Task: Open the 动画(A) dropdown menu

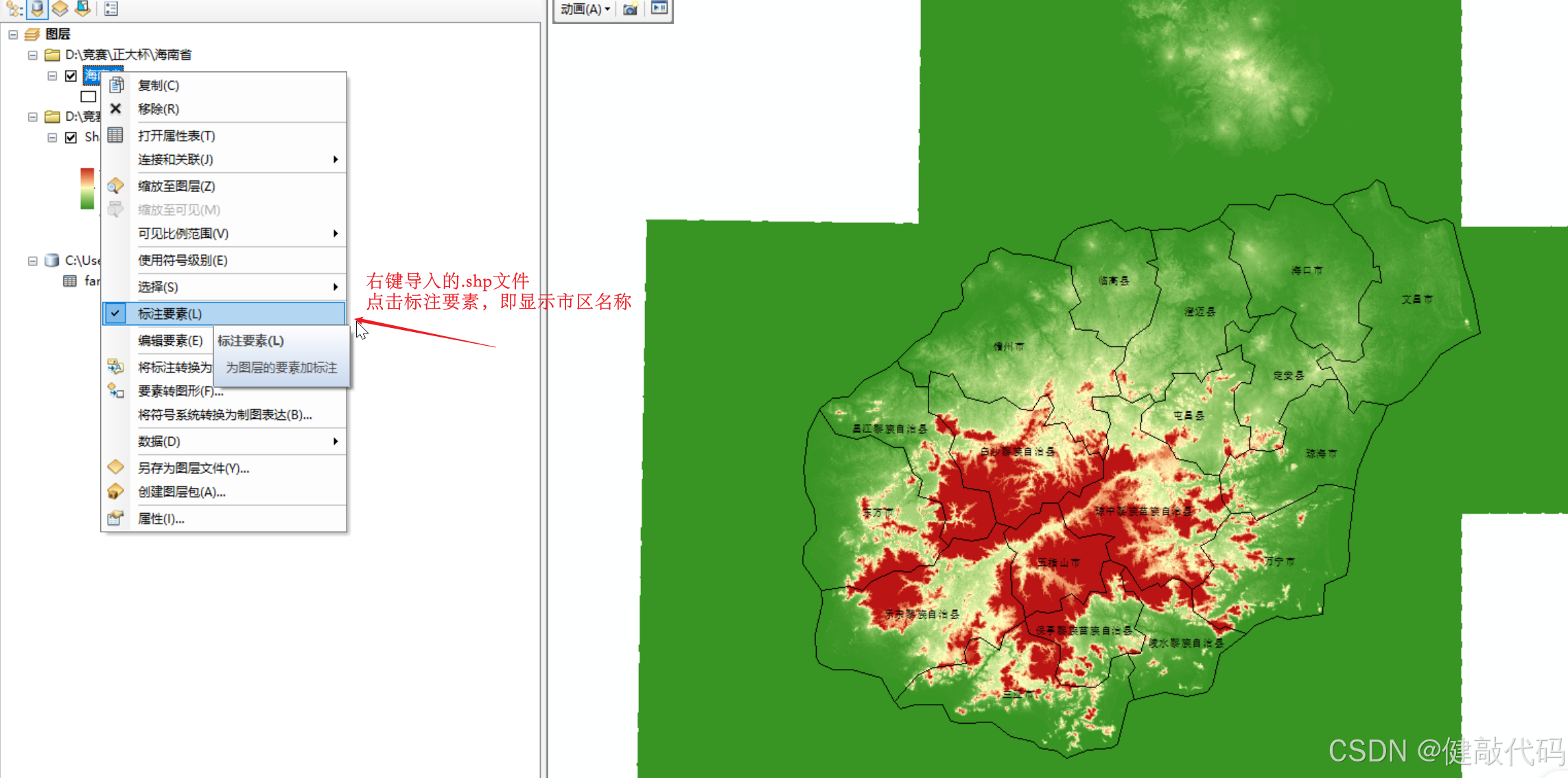Action: (585, 9)
